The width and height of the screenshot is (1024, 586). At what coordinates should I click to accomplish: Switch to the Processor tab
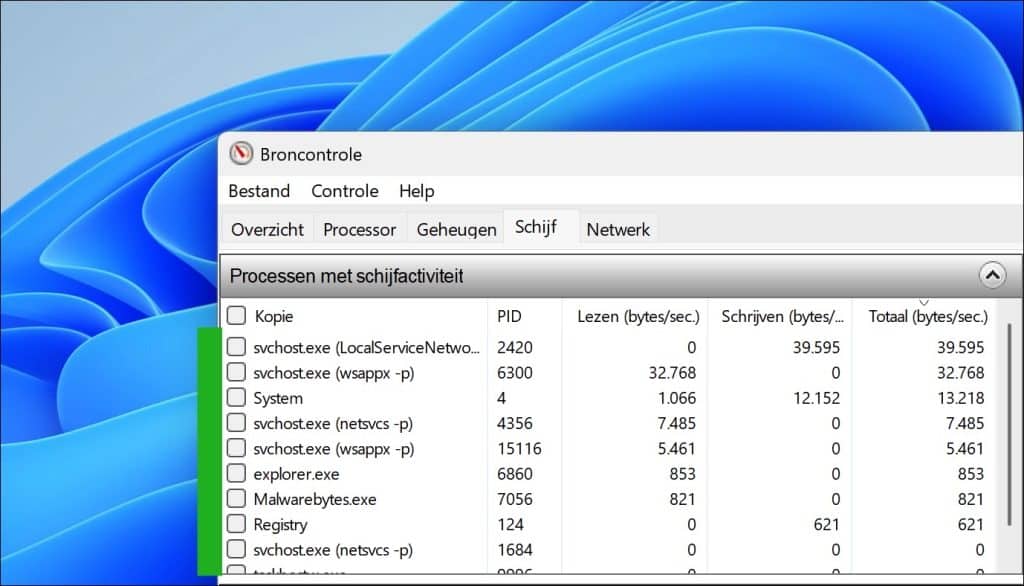359,229
